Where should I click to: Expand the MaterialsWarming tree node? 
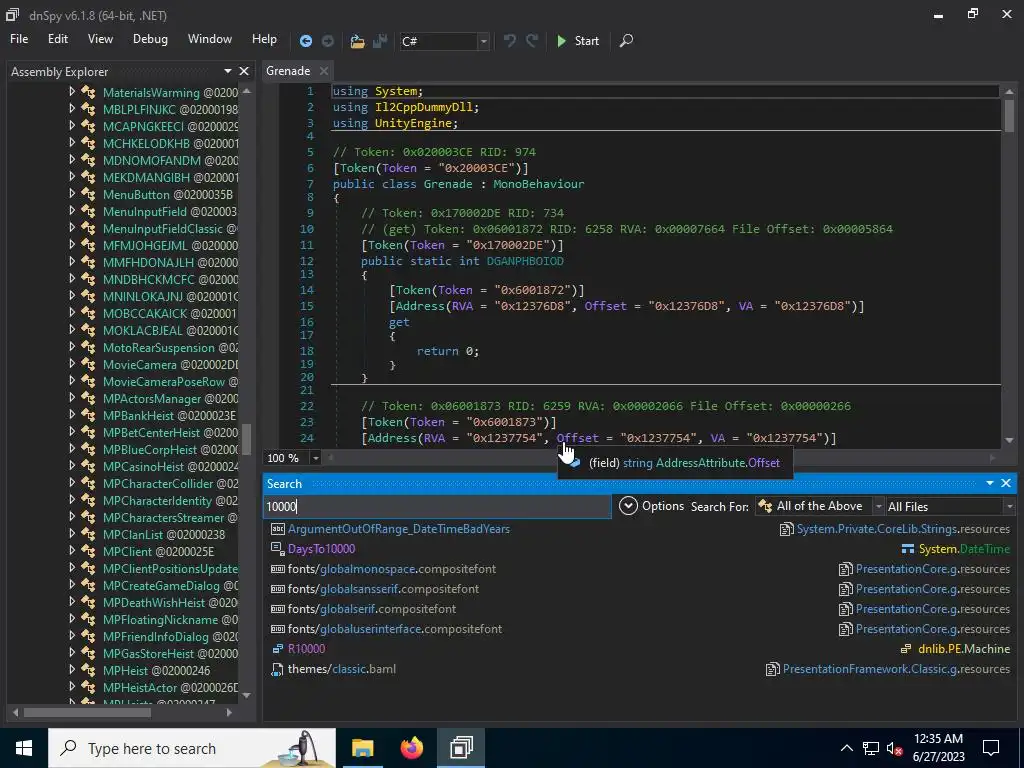click(72, 92)
